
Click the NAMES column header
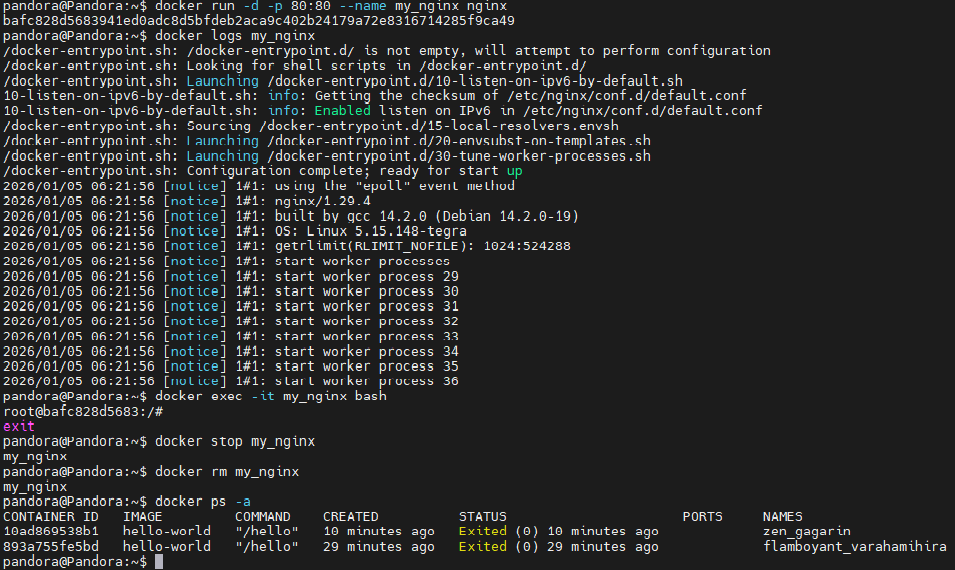point(782,516)
